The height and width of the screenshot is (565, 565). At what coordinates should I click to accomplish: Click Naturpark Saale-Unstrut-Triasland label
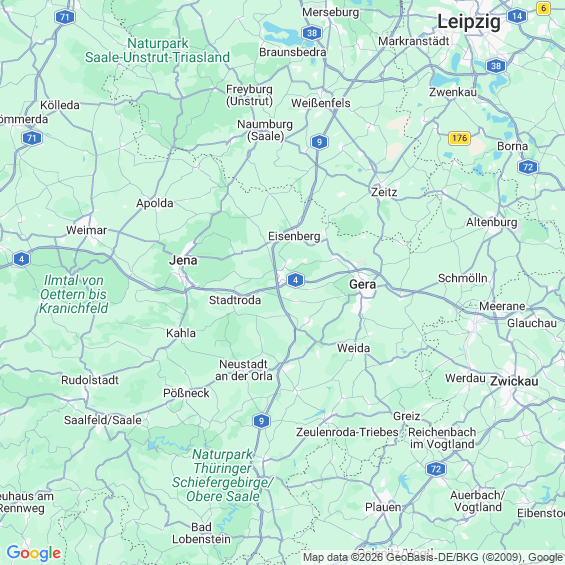tap(157, 50)
